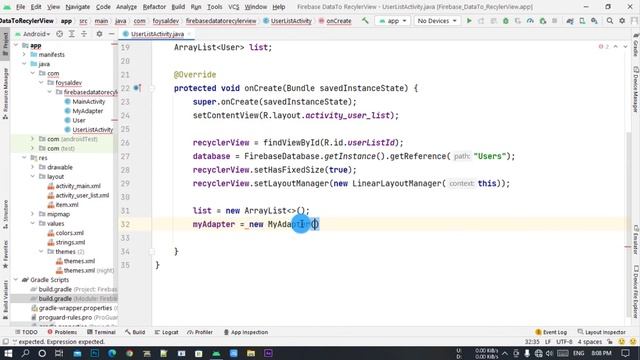Open Project panel options gear icon

tap(99, 34)
